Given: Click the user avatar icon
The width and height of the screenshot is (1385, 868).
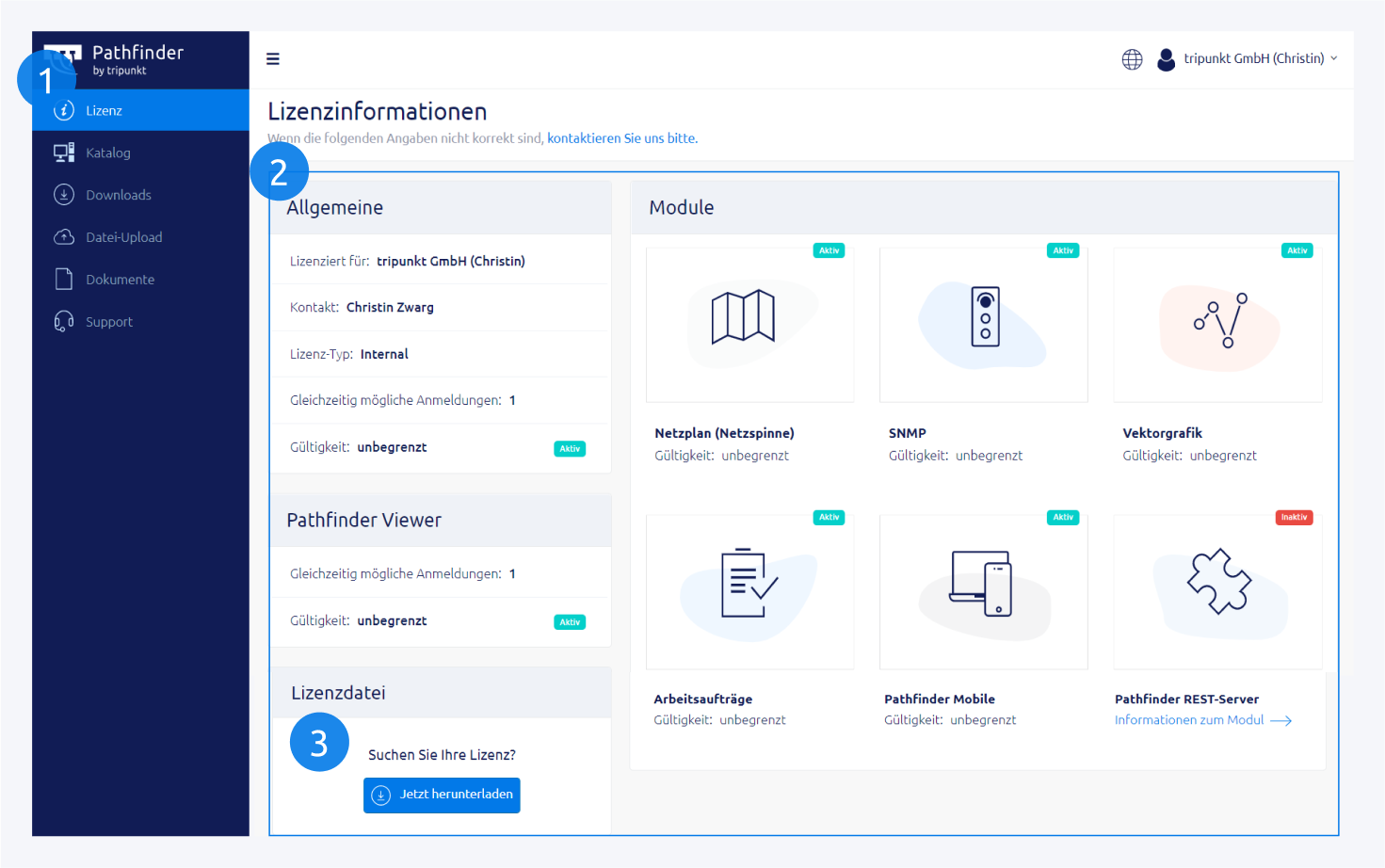Looking at the screenshot, I should 1166,59.
